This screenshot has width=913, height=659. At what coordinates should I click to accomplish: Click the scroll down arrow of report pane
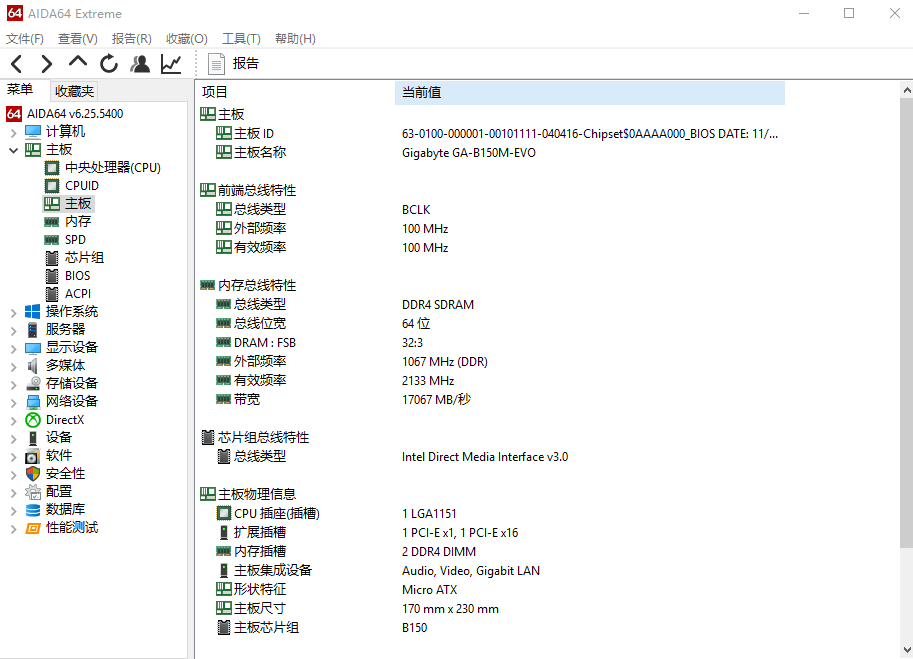point(907,650)
